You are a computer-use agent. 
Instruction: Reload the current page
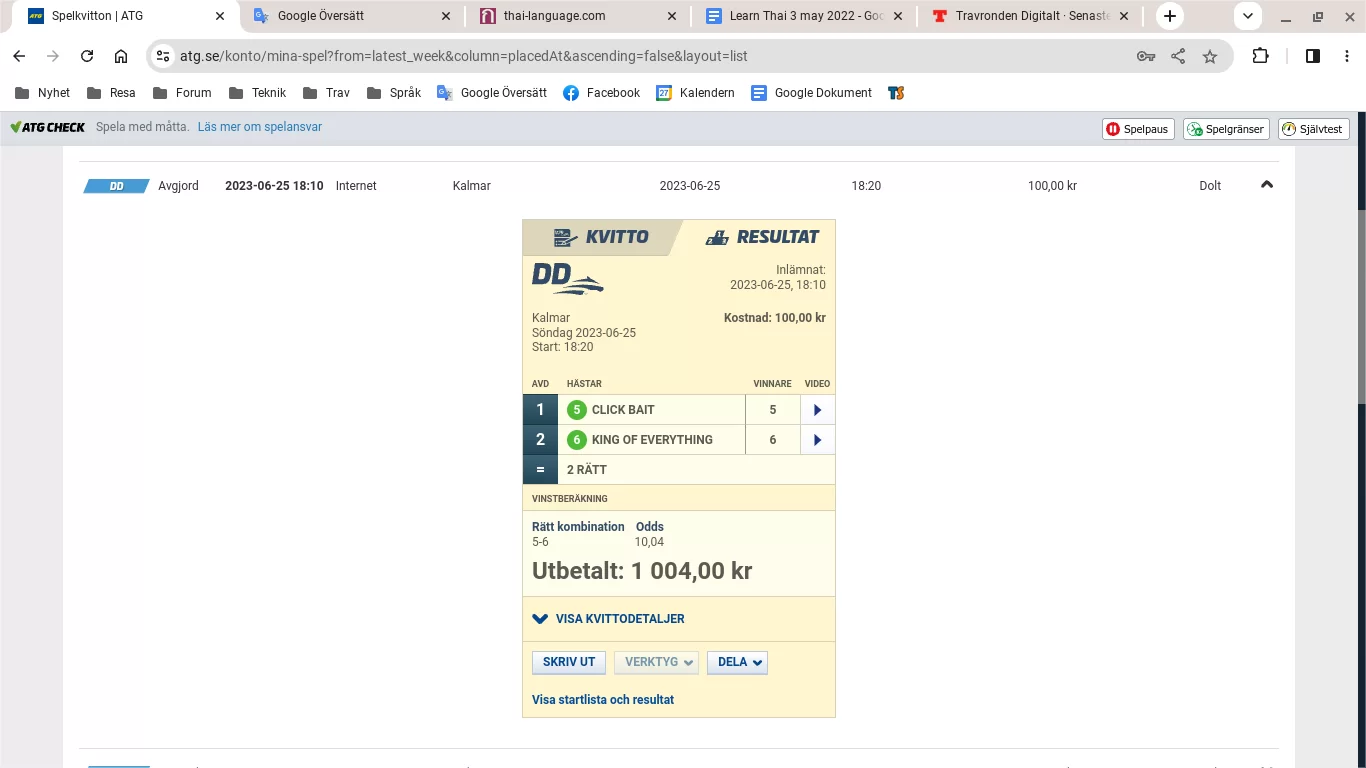[x=87, y=56]
